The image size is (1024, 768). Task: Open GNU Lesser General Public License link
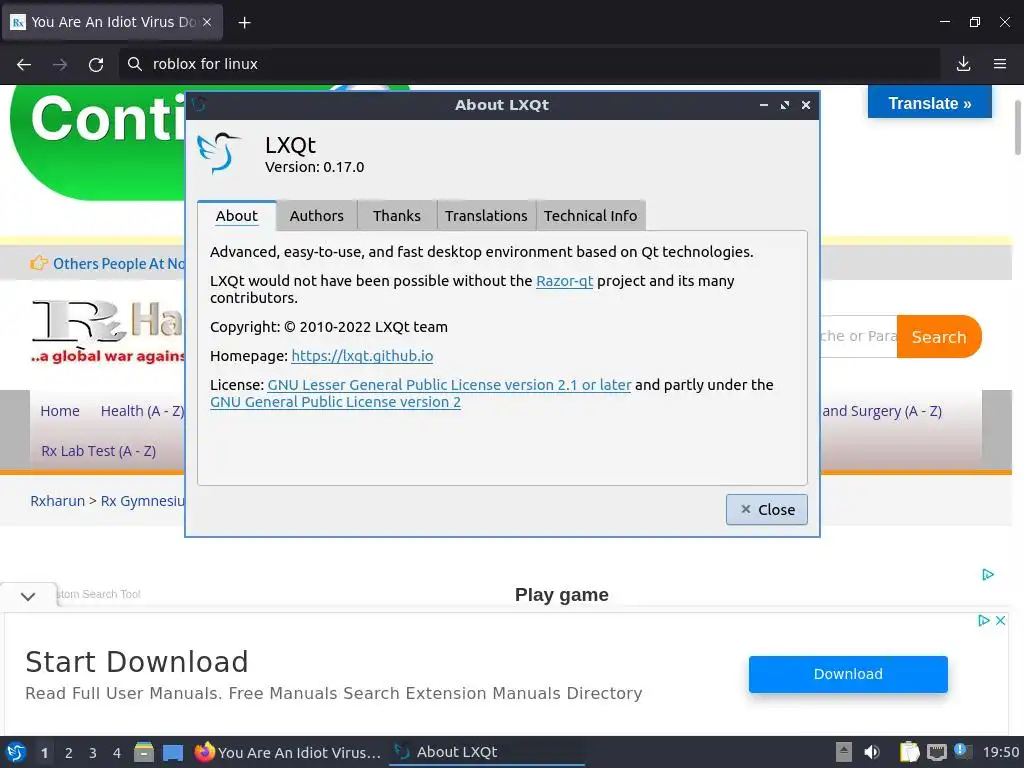[449, 385]
